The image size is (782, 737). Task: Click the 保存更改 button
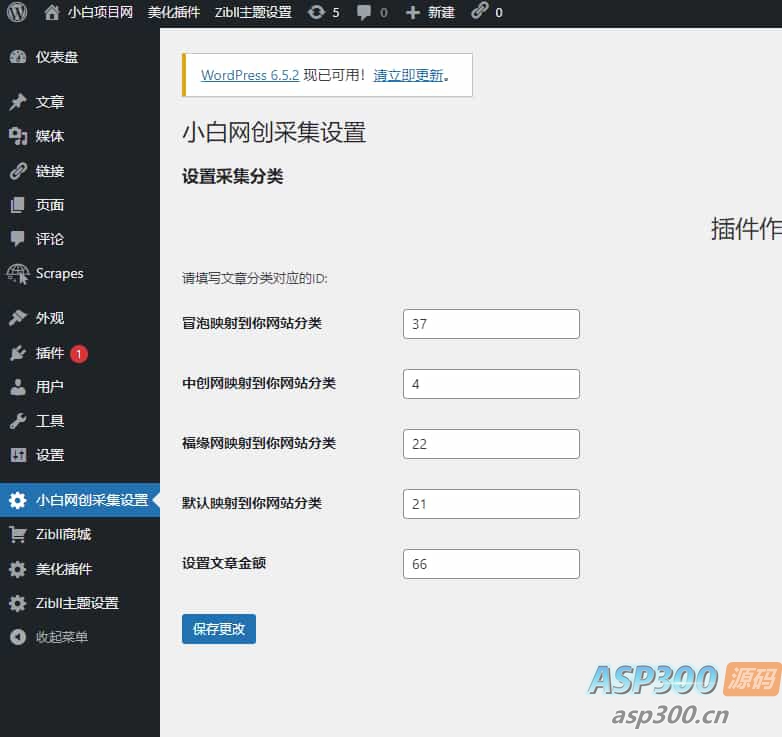point(219,629)
